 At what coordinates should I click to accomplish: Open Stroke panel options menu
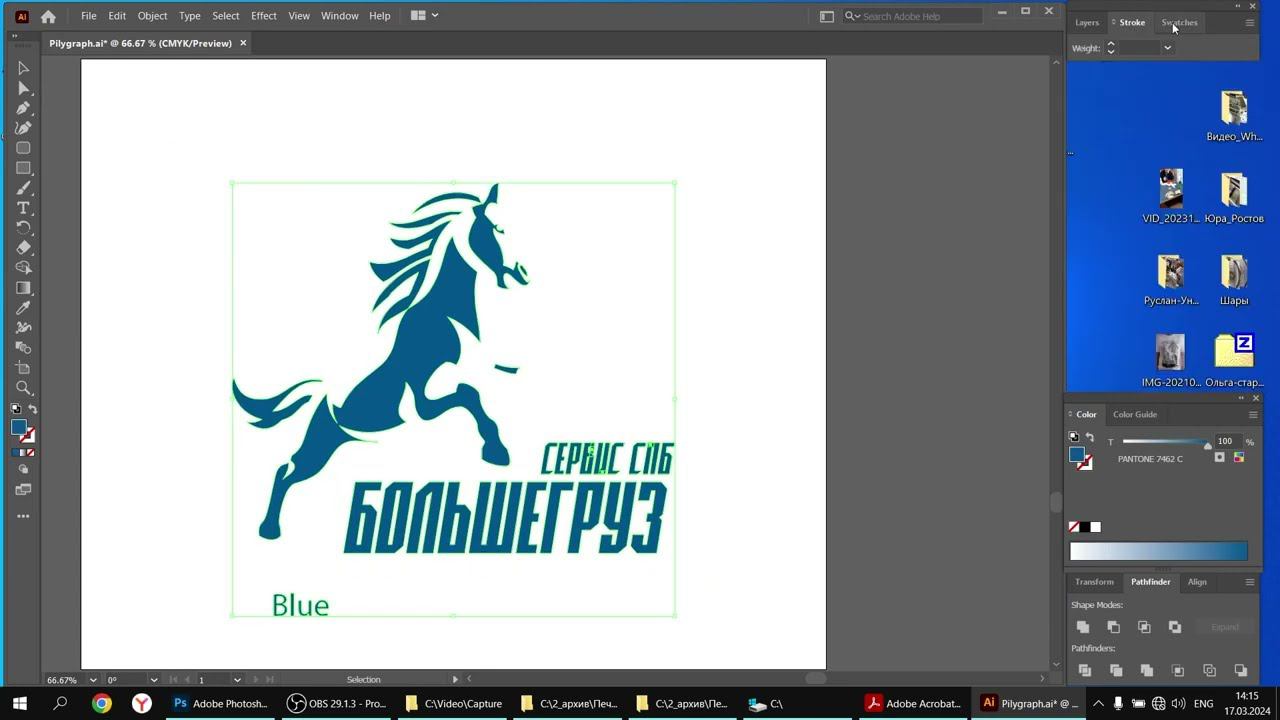click(1249, 22)
